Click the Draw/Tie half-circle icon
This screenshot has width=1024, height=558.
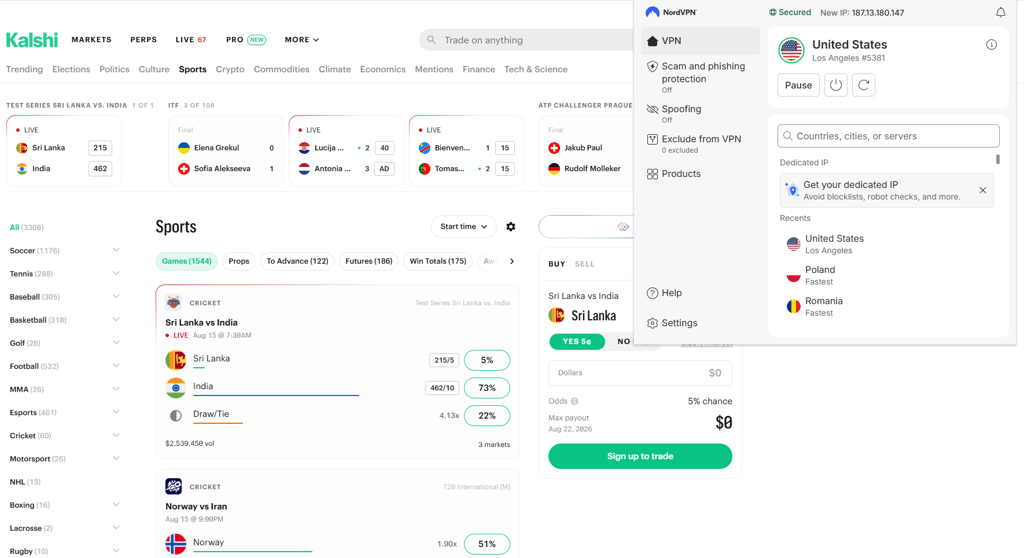[x=175, y=416]
